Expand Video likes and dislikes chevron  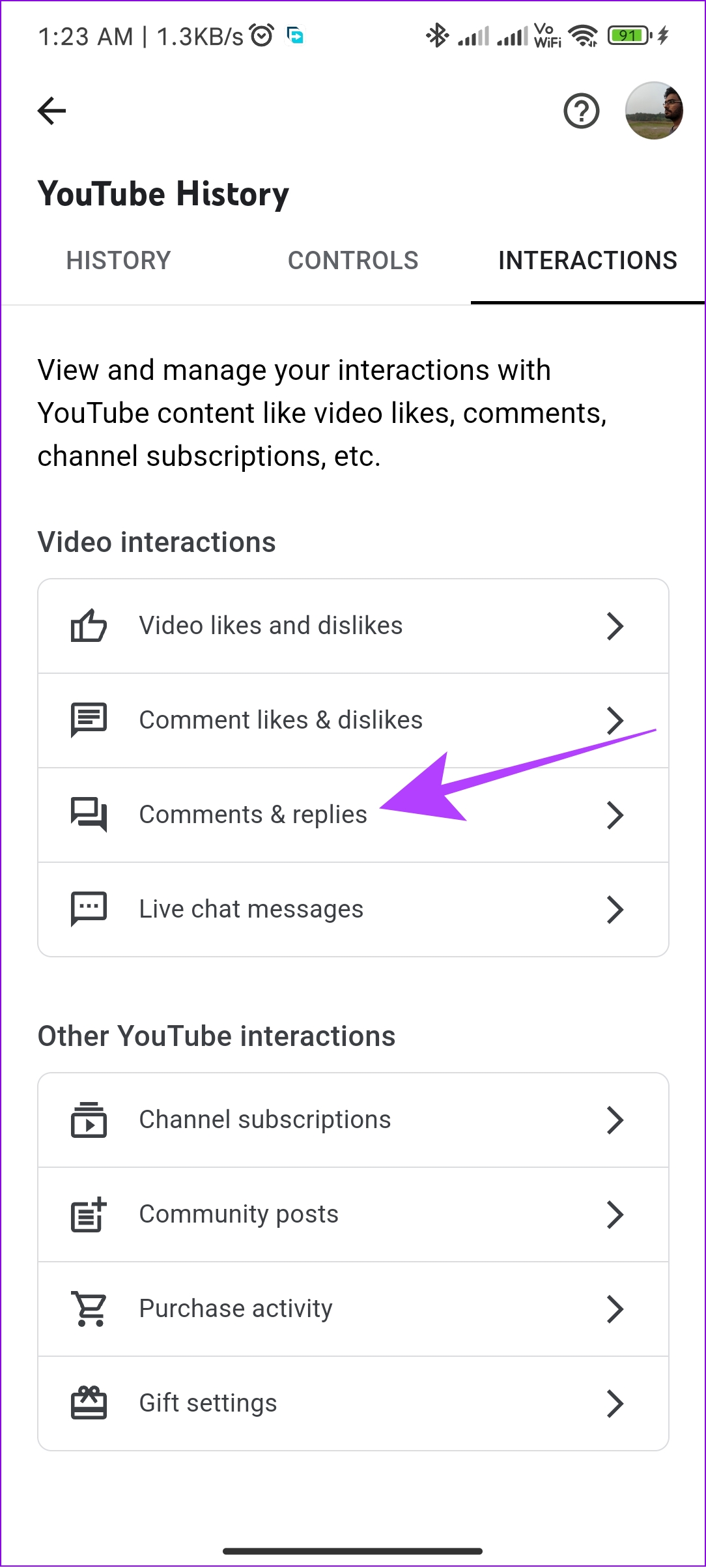[x=615, y=626]
